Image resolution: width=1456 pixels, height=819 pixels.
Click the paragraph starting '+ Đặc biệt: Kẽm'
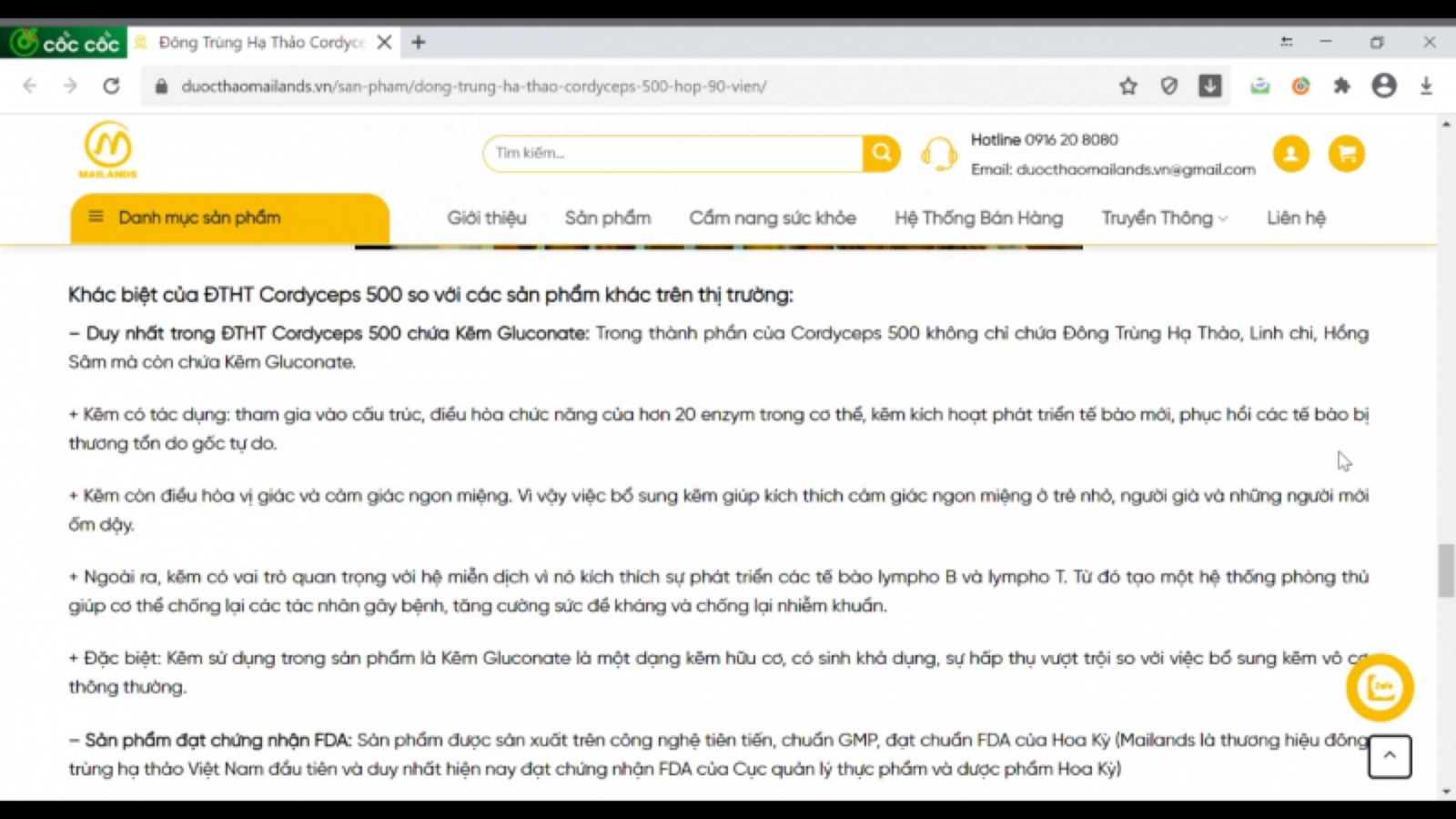point(719,672)
